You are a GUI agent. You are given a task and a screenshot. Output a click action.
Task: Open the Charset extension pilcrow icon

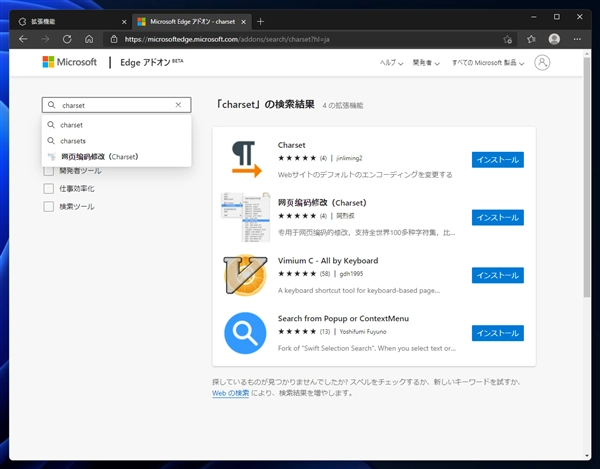[245, 159]
